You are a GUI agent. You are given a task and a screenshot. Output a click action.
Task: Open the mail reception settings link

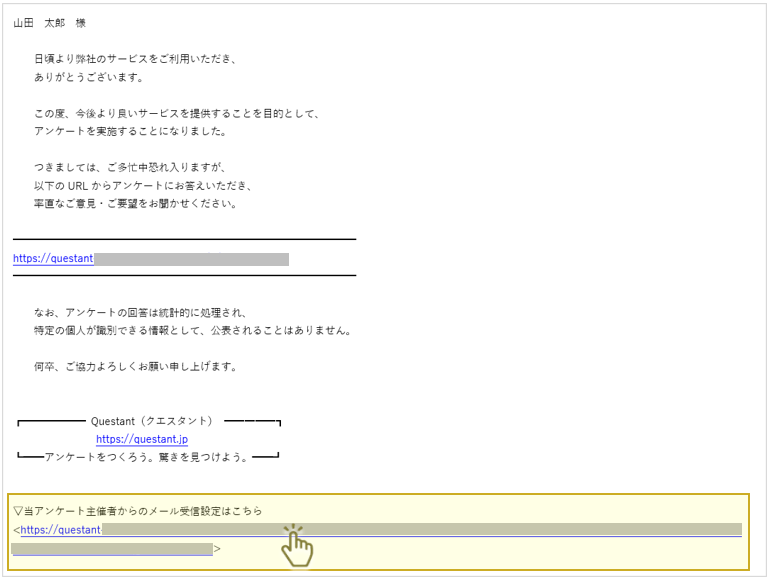377,539
